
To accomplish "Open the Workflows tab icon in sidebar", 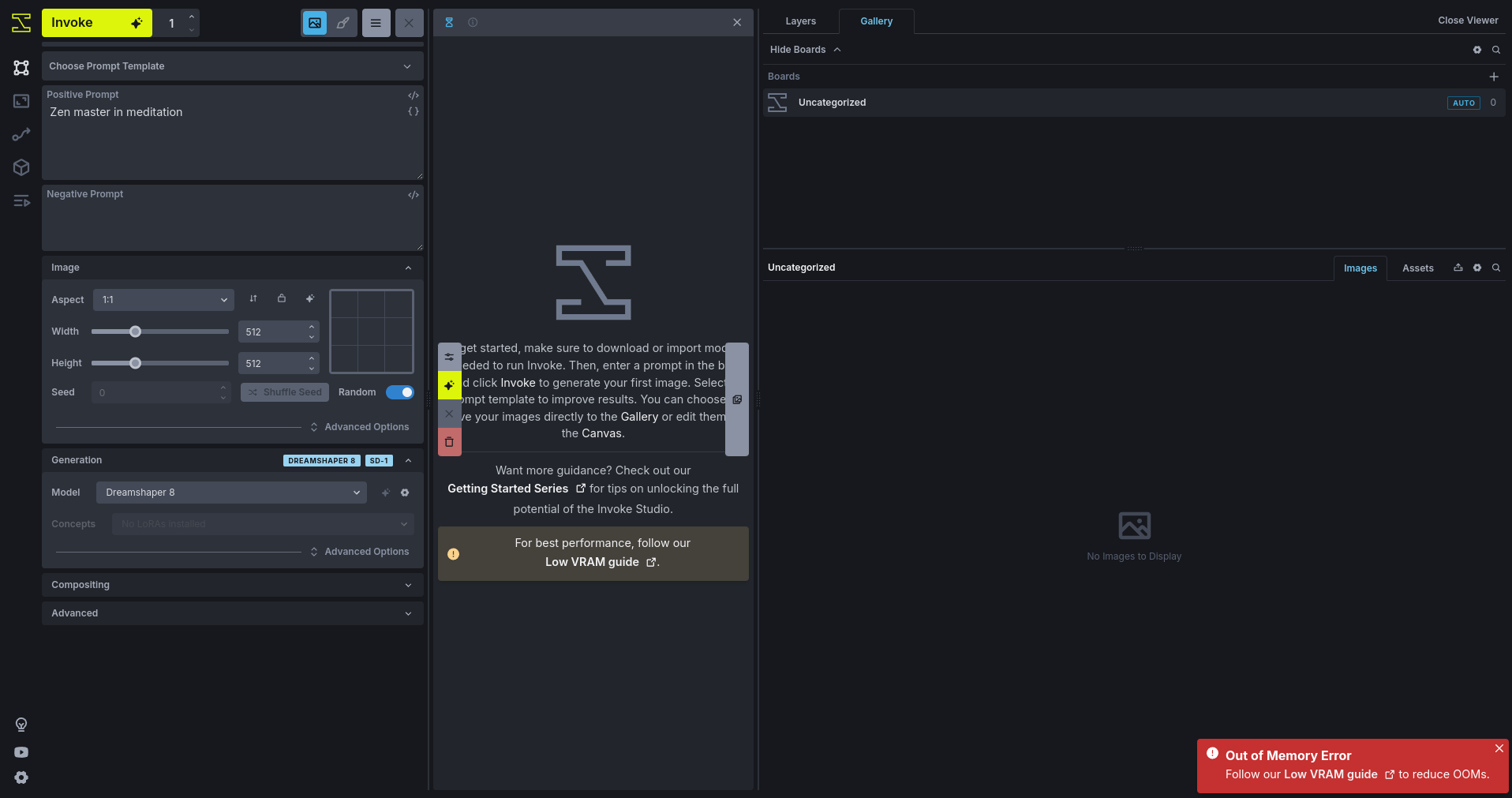I will click(21, 134).
